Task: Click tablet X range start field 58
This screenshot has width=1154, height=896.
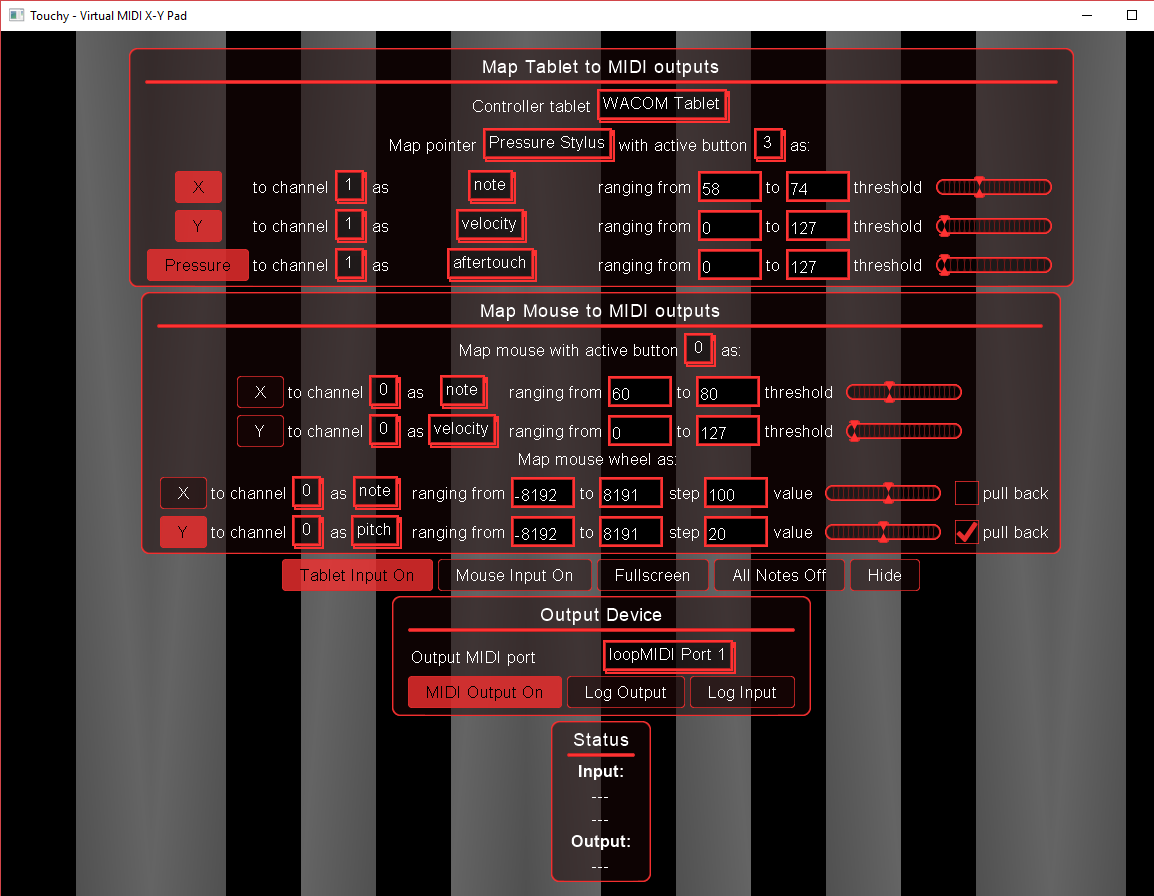Action: (730, 187)
